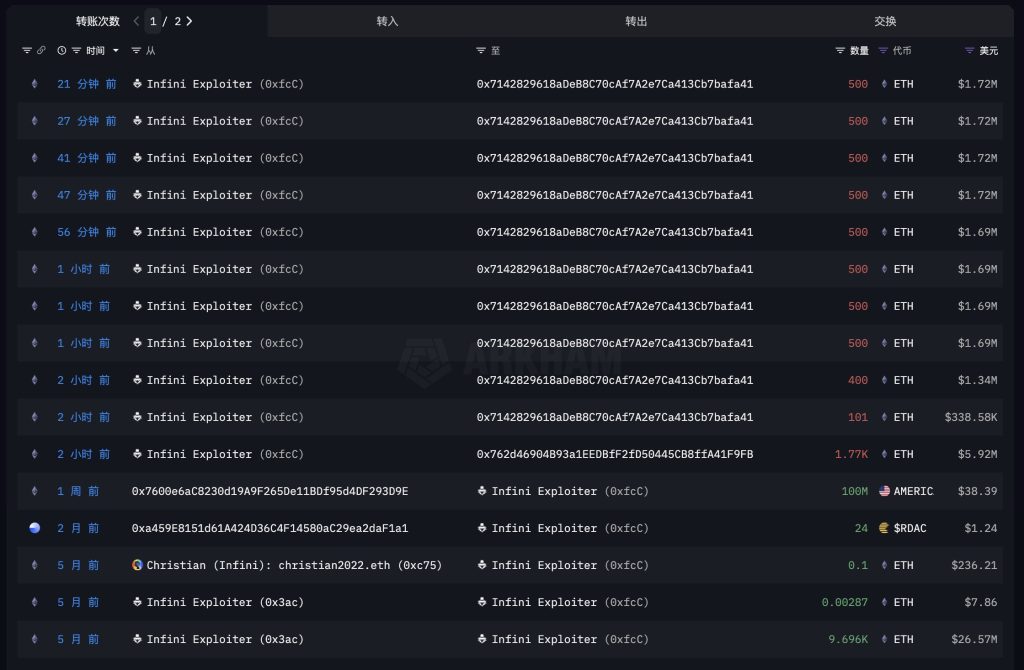Click the blue token icon on the 2 月 前 row
The width and height of the screenshot is (1024, 670).
click(x=34, y=528)
